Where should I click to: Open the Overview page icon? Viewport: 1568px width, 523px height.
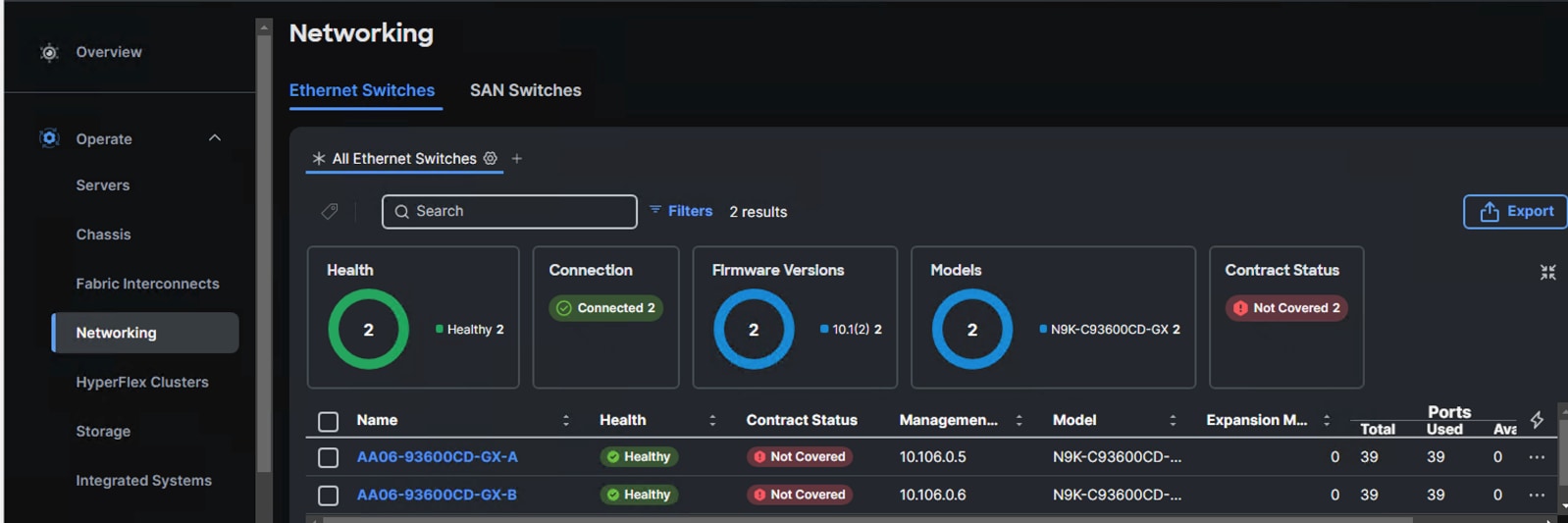tap(49, 52)
